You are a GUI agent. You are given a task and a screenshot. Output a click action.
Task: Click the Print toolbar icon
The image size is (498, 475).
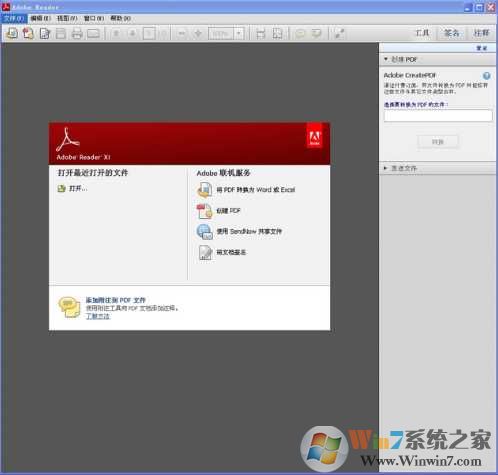point(77,33)
